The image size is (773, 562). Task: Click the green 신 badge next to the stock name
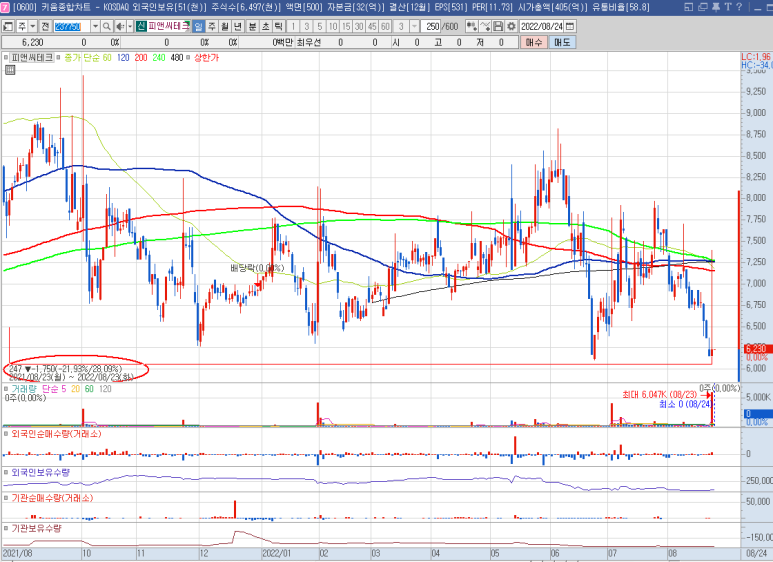pyautogui.click(x=141, y=26)
